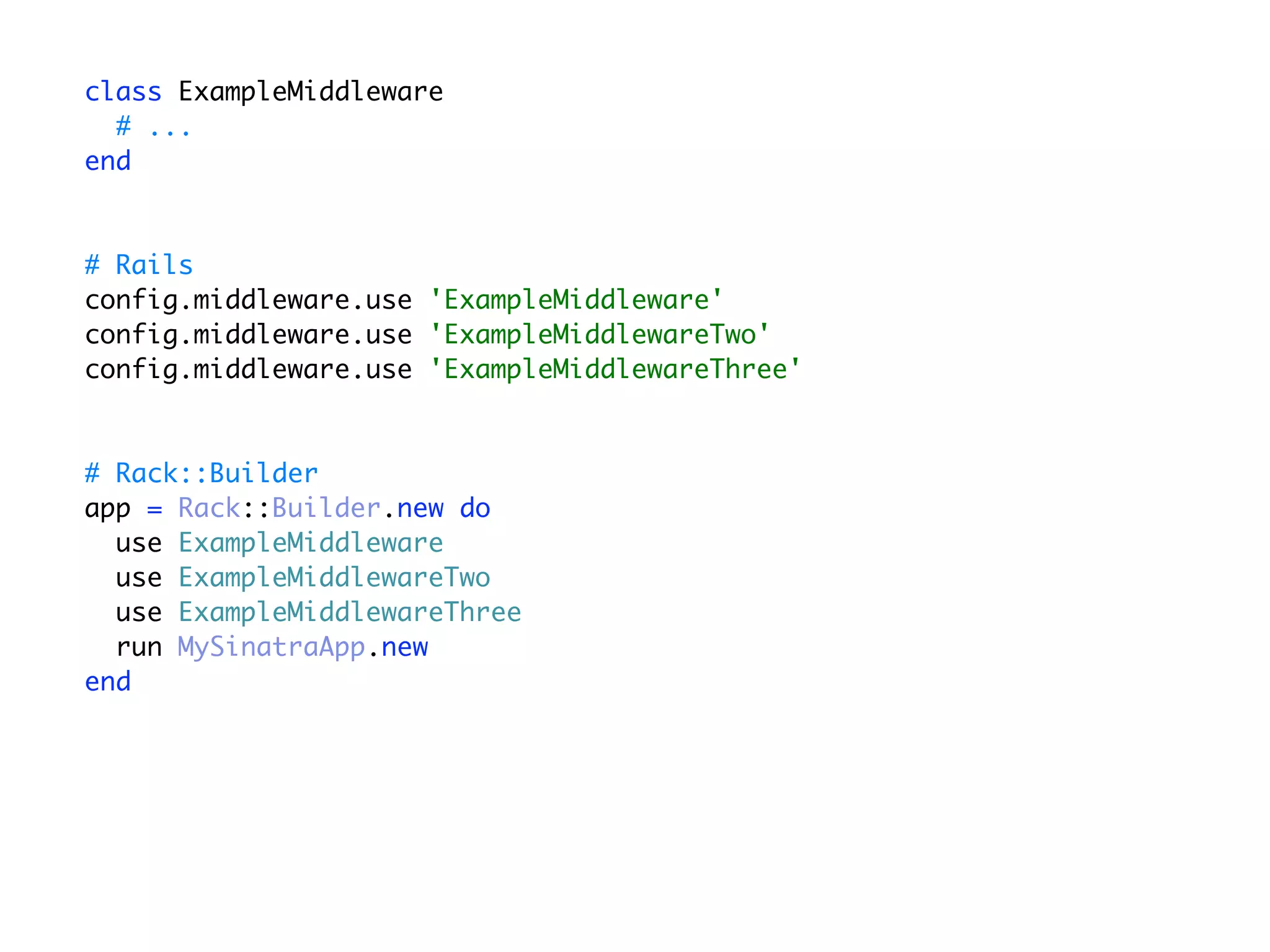
Task: Click the green 'ExampleMiddlewareTwo' string
Action: 599,335
